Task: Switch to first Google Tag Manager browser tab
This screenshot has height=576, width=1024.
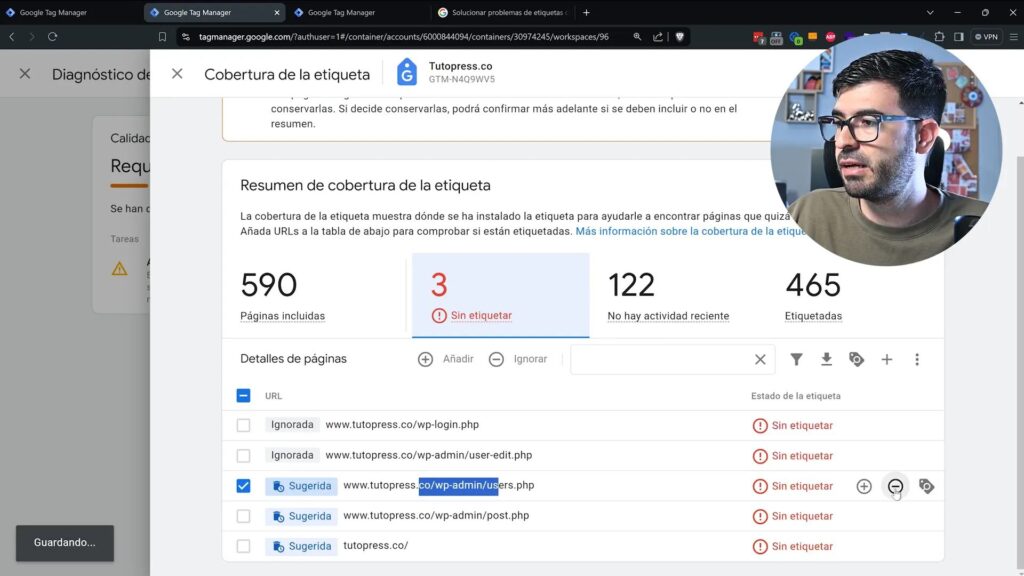Action: point(69,12)
